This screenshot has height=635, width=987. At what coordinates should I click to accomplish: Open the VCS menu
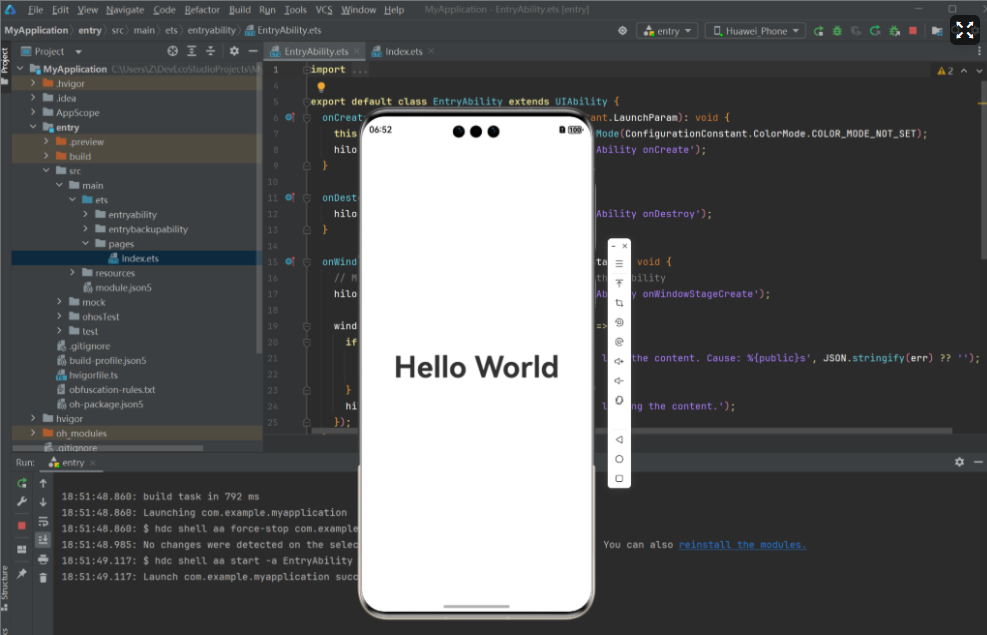click(x=324, y=9)
